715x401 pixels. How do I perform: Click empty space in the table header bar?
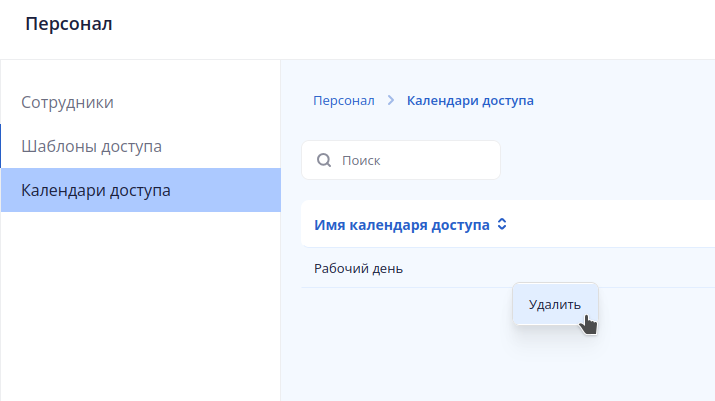[x=620, y=225]
